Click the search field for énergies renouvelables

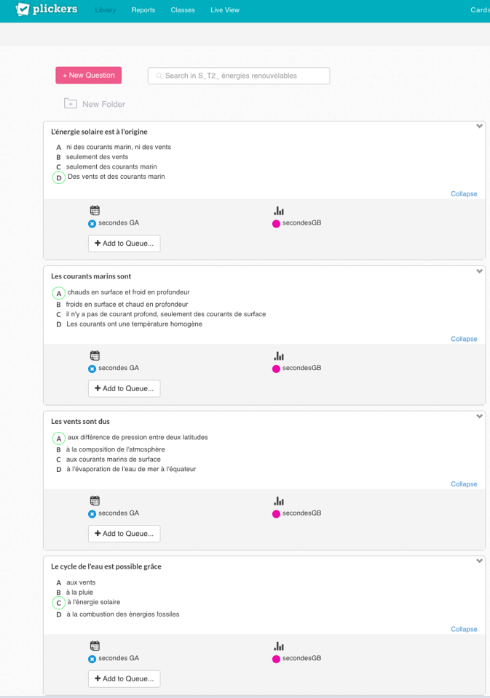coord(239,76)
